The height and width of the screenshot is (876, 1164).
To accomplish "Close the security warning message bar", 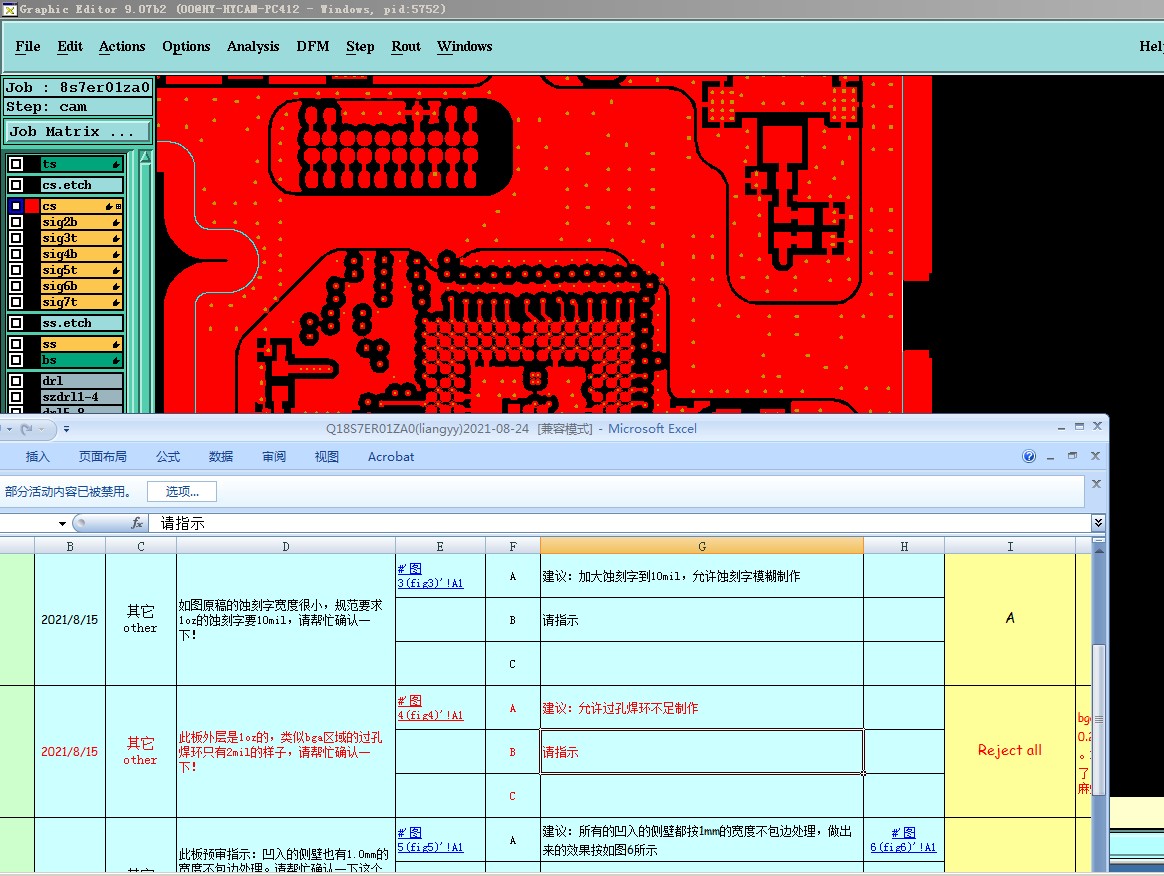I will click(1096, 483).
